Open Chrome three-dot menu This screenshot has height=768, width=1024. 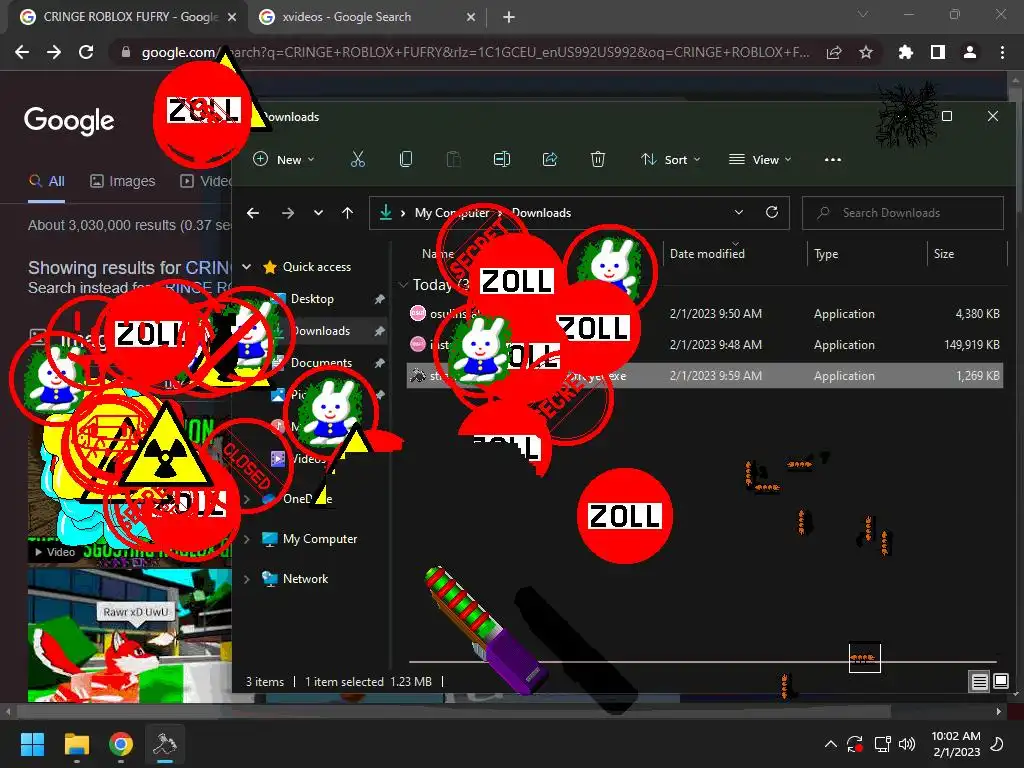tap(1002, 52)
